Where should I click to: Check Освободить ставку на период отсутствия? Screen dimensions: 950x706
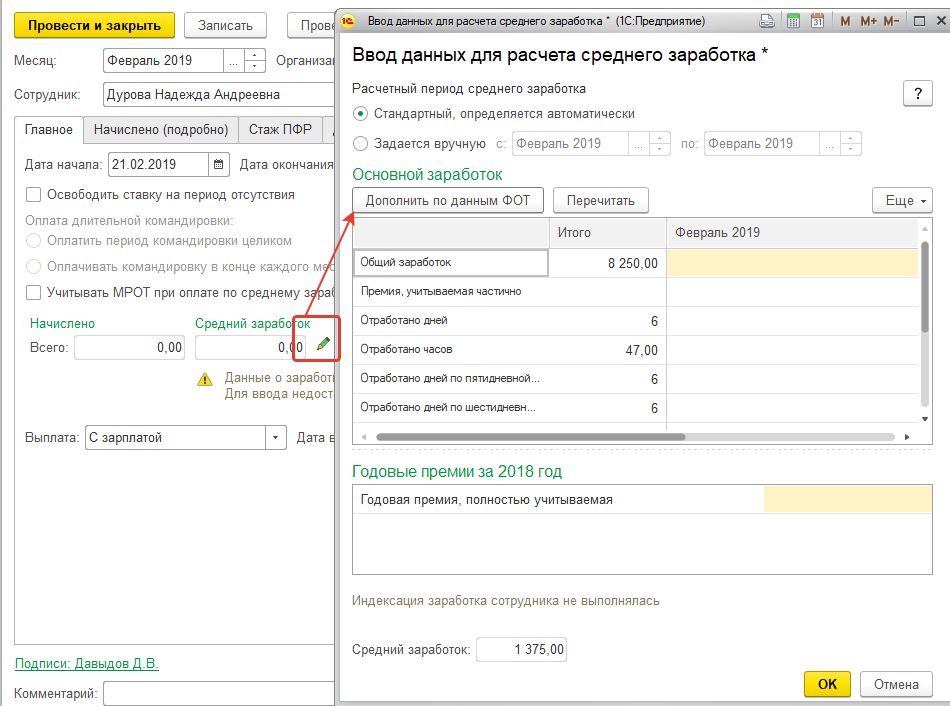coord(33,195)
